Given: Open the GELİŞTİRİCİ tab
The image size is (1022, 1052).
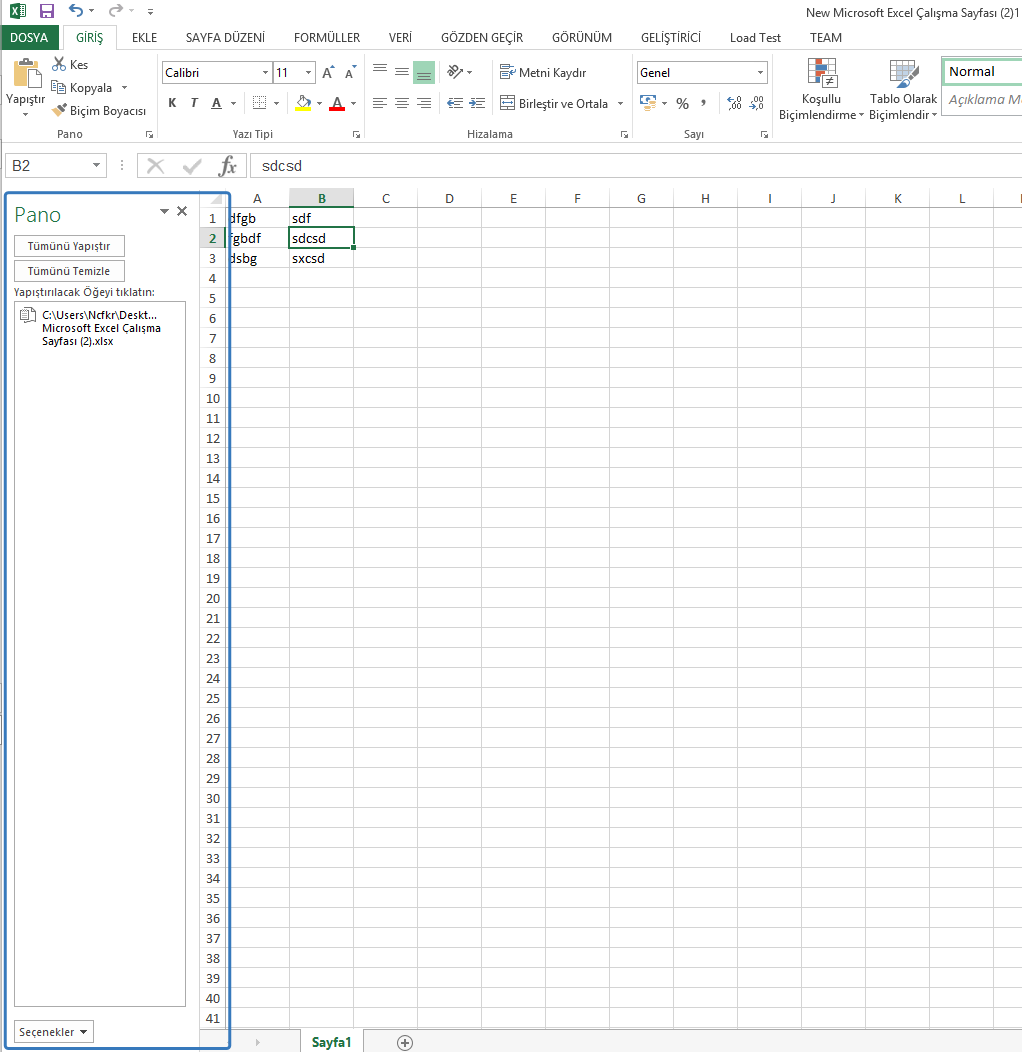Looking at the screenshot, I should [x=670, y=38].
